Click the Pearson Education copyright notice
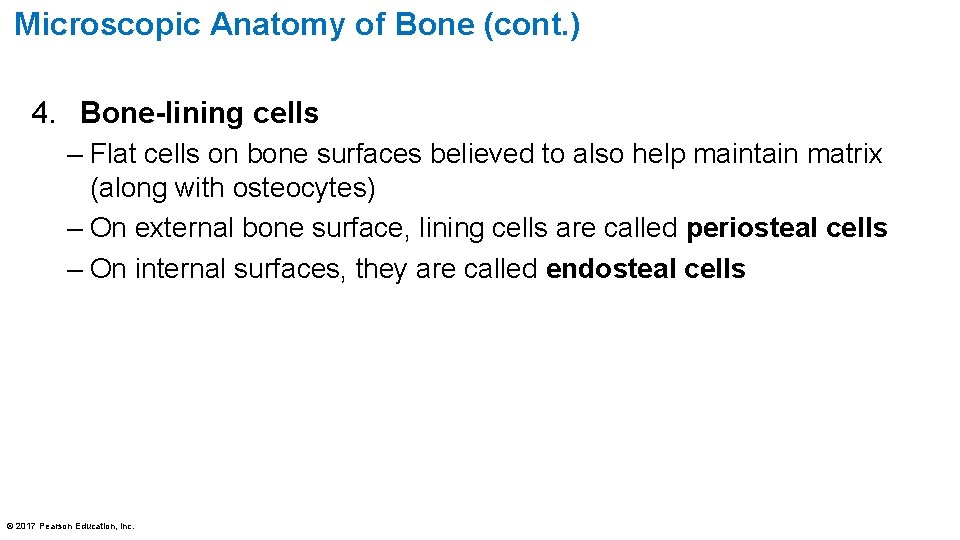This screenshot has width=960, height=540. click(x=70, y=526)
